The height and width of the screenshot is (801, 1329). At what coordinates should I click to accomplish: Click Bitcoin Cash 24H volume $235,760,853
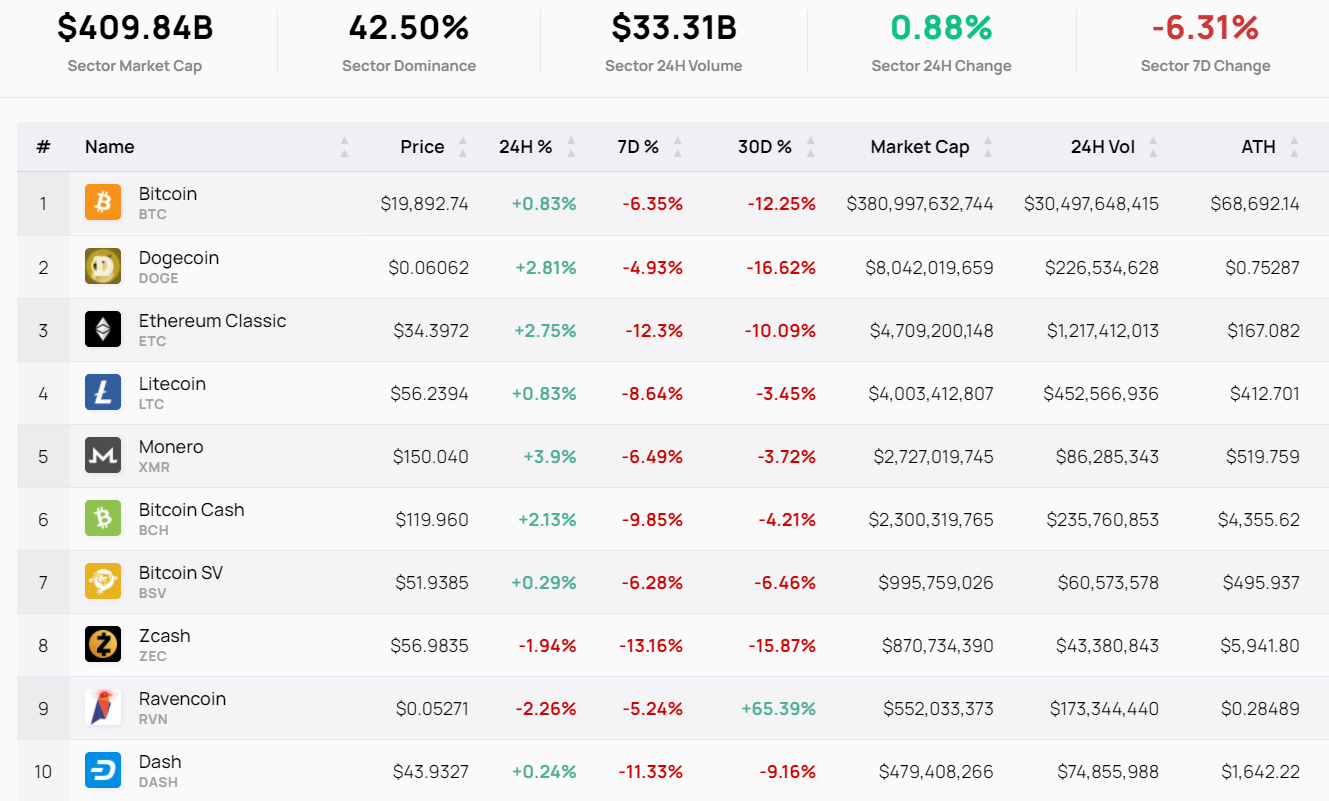[x=1103, y=519]
